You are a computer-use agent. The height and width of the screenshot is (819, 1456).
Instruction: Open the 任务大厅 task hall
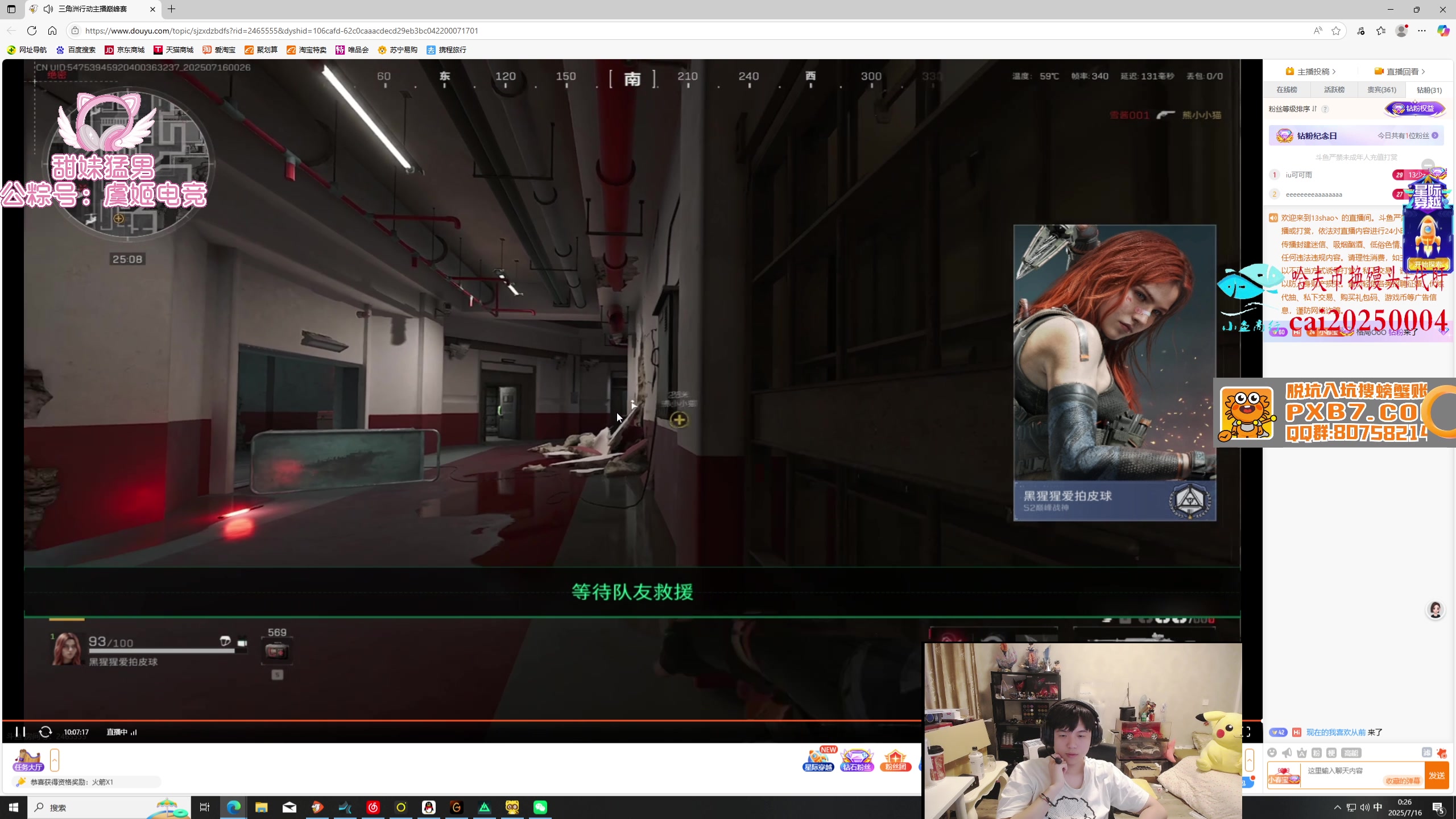tap(28, 760)
